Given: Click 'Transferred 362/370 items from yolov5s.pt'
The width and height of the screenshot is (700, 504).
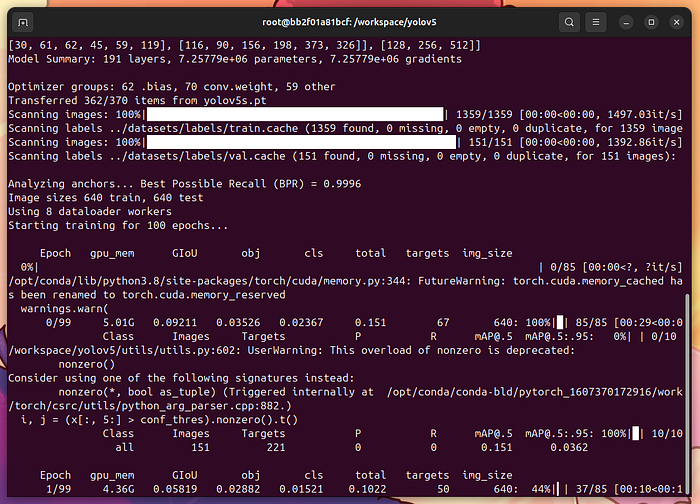Looking at the screenshot, I should click(137, 100).
